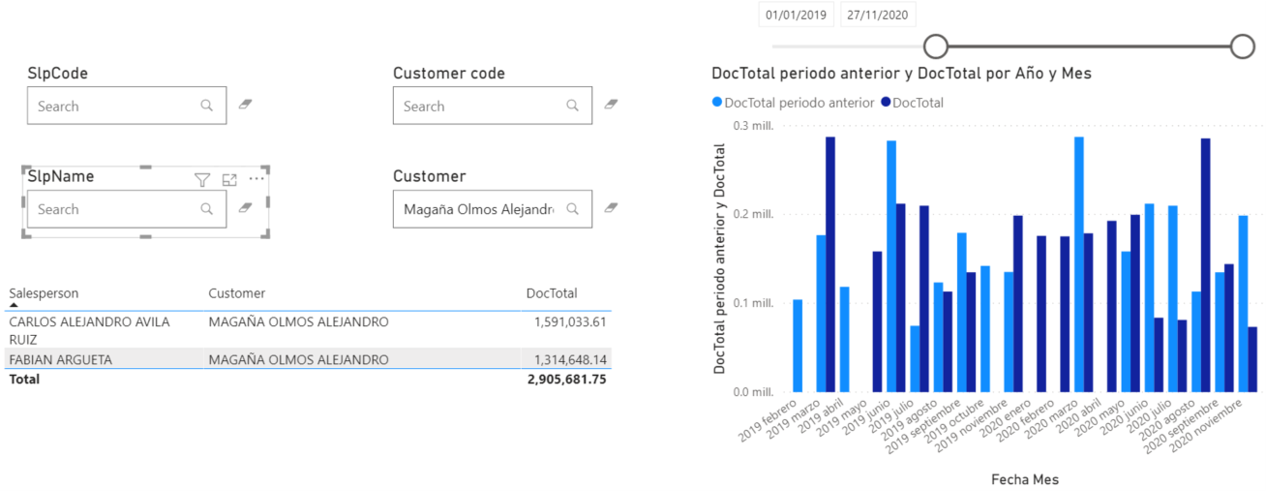Select FABIAN ARGUETA row
This screenshot has width=1266, height=491.
(x=308, y=359)
